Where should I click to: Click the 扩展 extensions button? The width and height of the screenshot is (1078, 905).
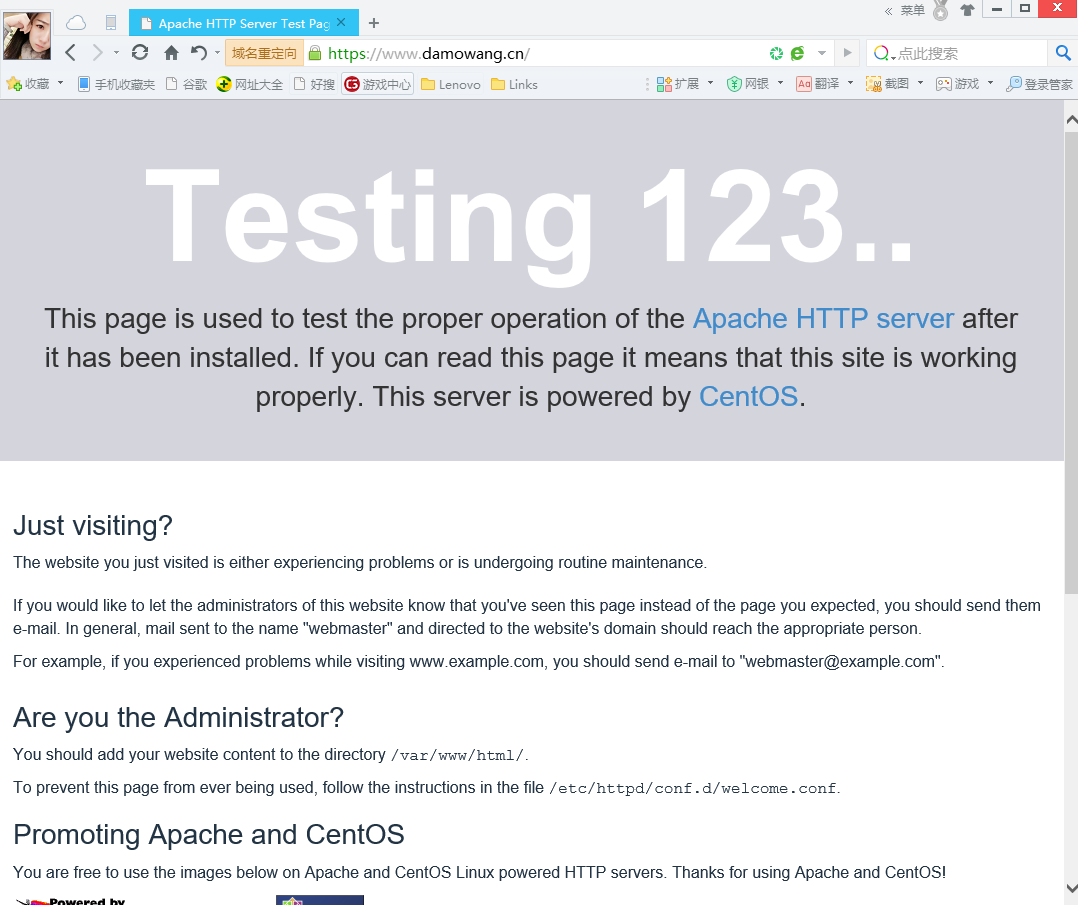(678, 84)
